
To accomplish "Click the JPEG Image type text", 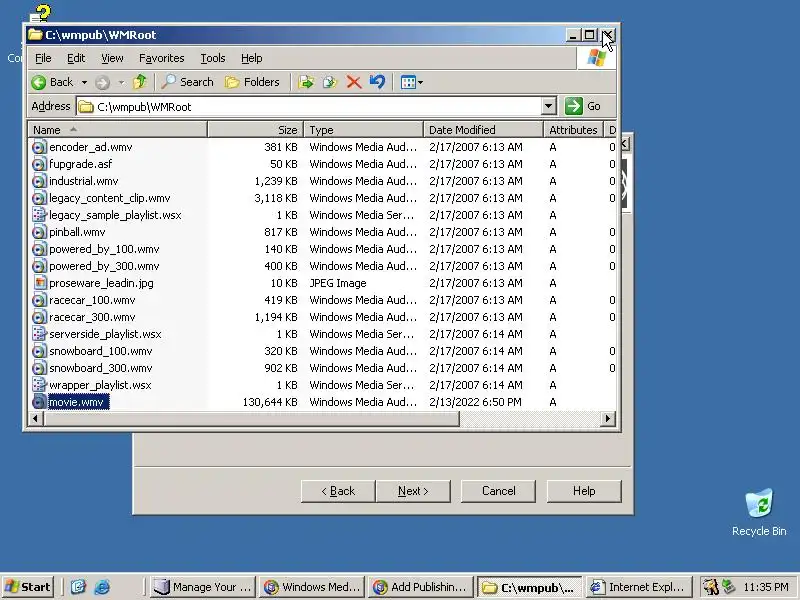I will coord(338,283).
